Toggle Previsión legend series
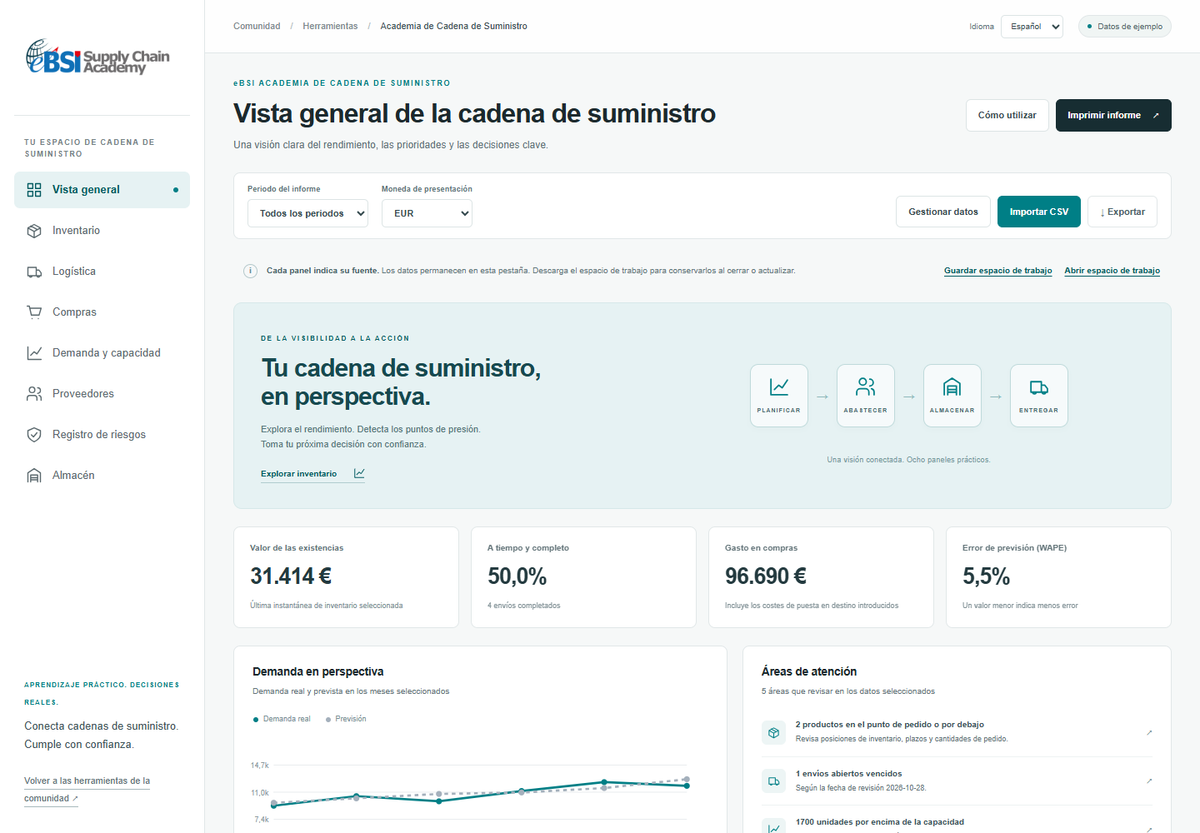The height and width of the screenshot is (833, 1200). pos(346,719)
